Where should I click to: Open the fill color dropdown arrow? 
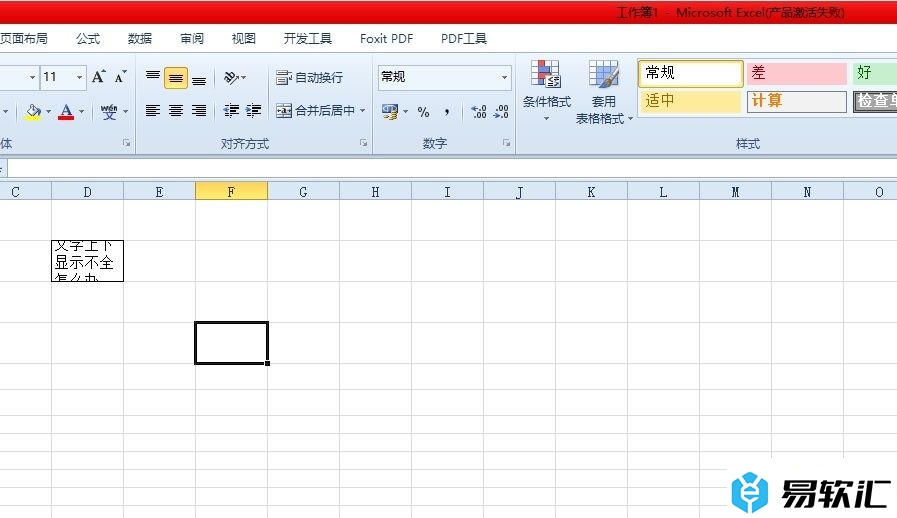(x=49, y=112)
